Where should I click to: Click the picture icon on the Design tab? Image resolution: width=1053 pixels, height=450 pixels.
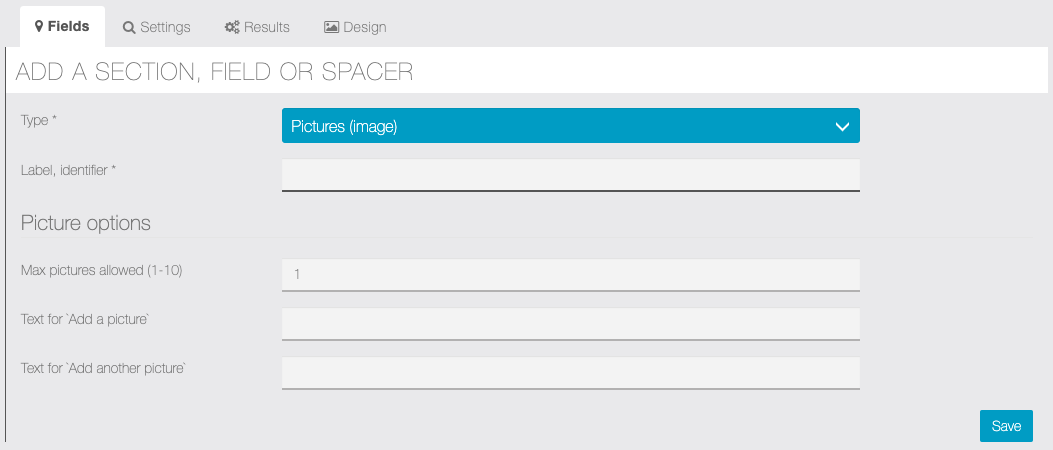332,28
